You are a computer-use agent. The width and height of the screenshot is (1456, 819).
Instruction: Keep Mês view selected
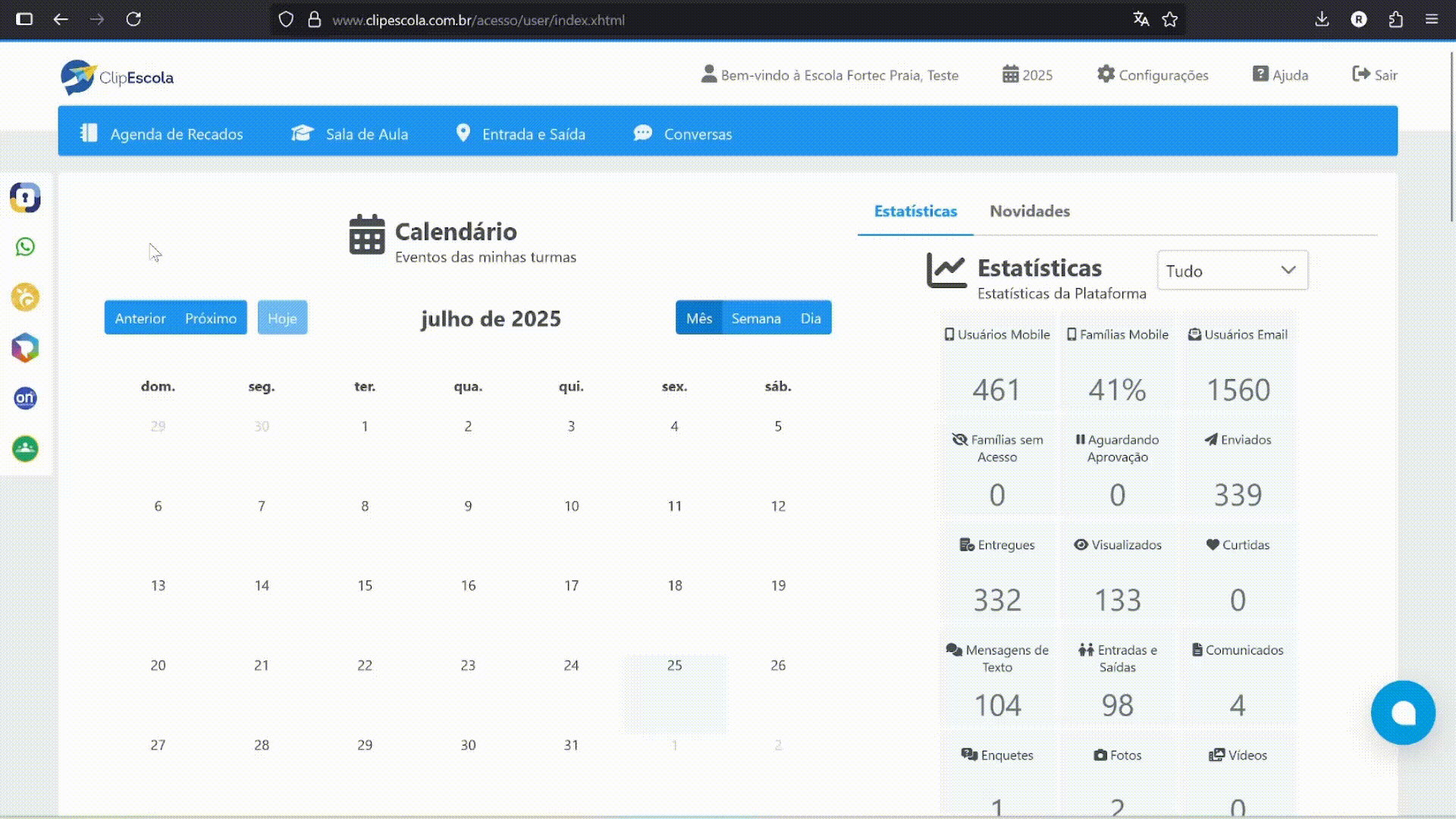pyautogui.click(x=699, y=318)
